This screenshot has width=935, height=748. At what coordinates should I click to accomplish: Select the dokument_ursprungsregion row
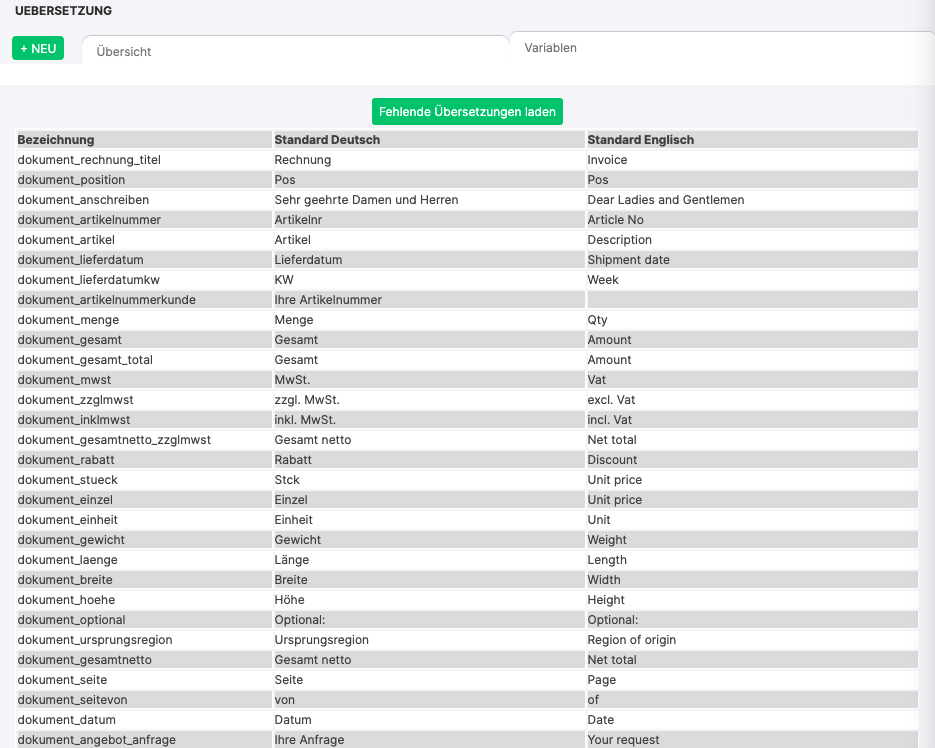(95, 640)
